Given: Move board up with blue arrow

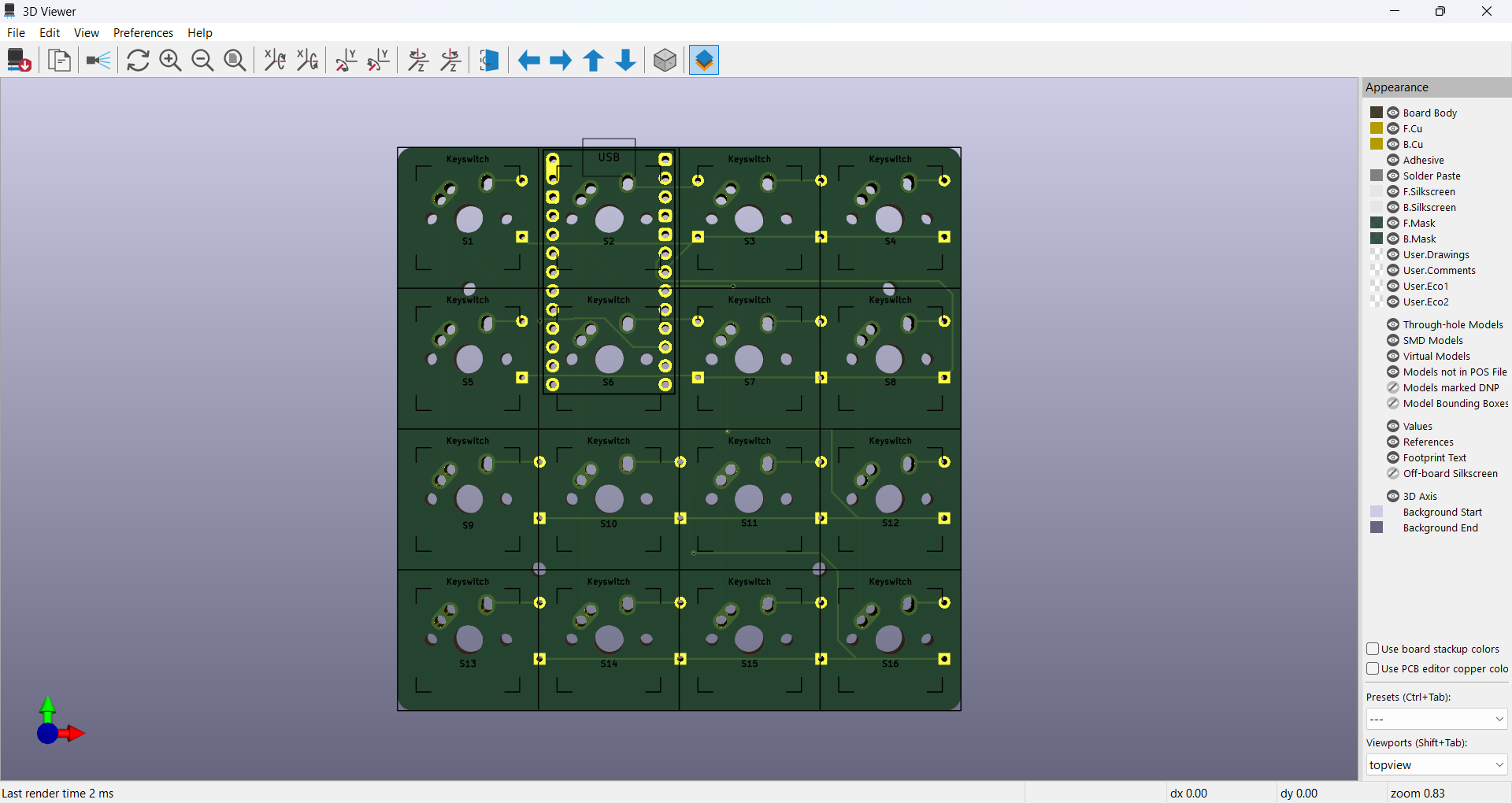Looking at the screenshot, I should point(594,61).
